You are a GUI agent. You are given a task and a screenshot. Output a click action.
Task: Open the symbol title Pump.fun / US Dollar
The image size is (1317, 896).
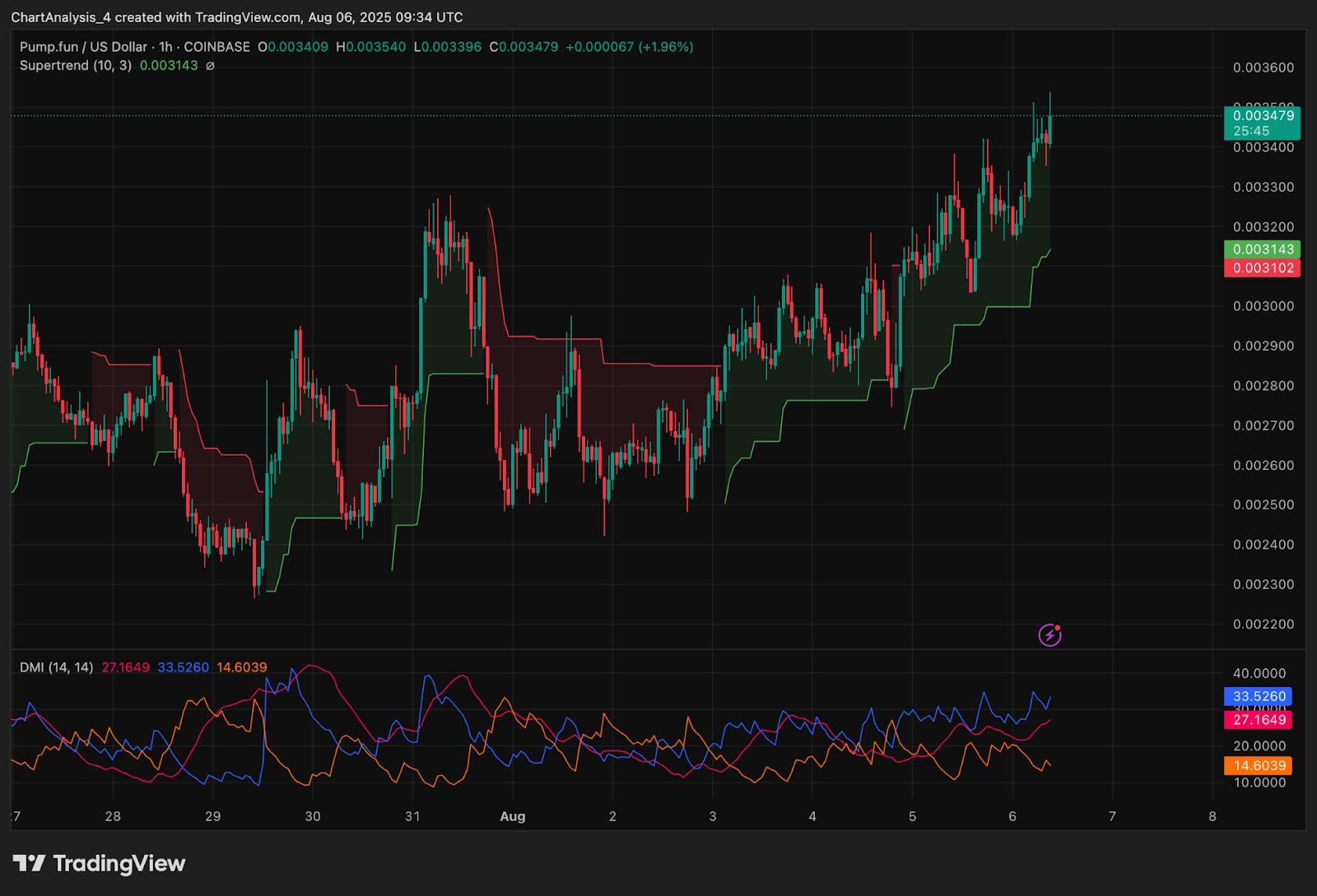coord(82,47)
